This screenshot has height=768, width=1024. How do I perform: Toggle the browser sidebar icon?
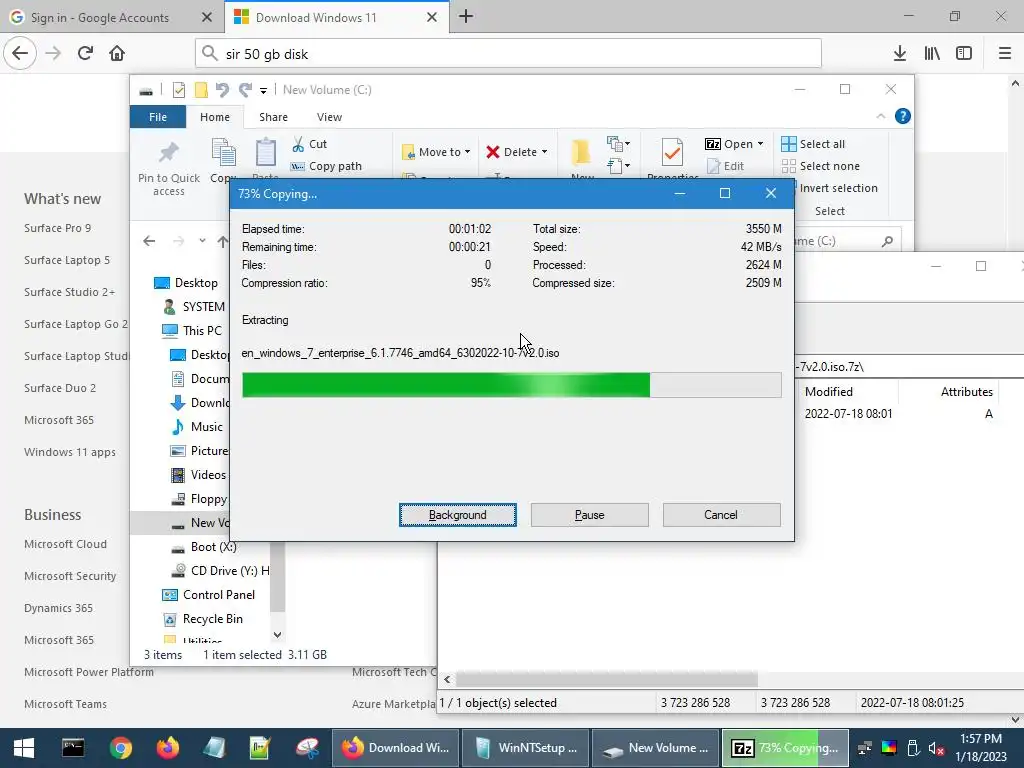[x=964, y=54]
